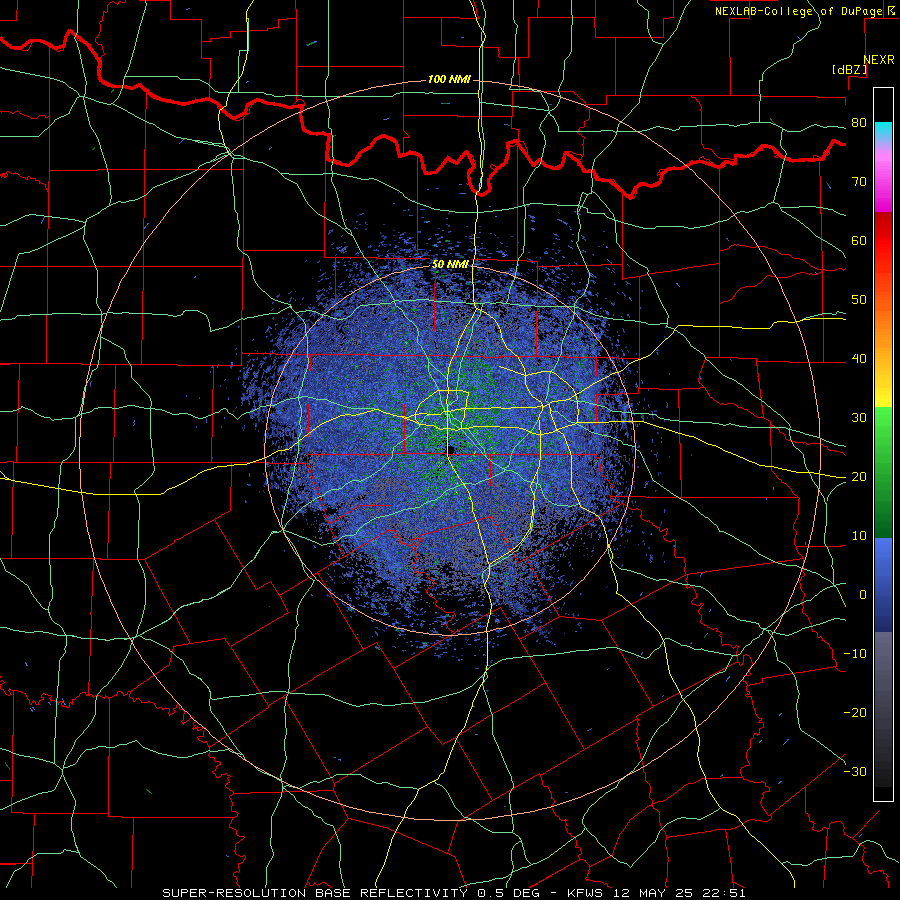Select the -20 value on dBZ scale
Screen dimensions: 900x900
tap(855, 713)
